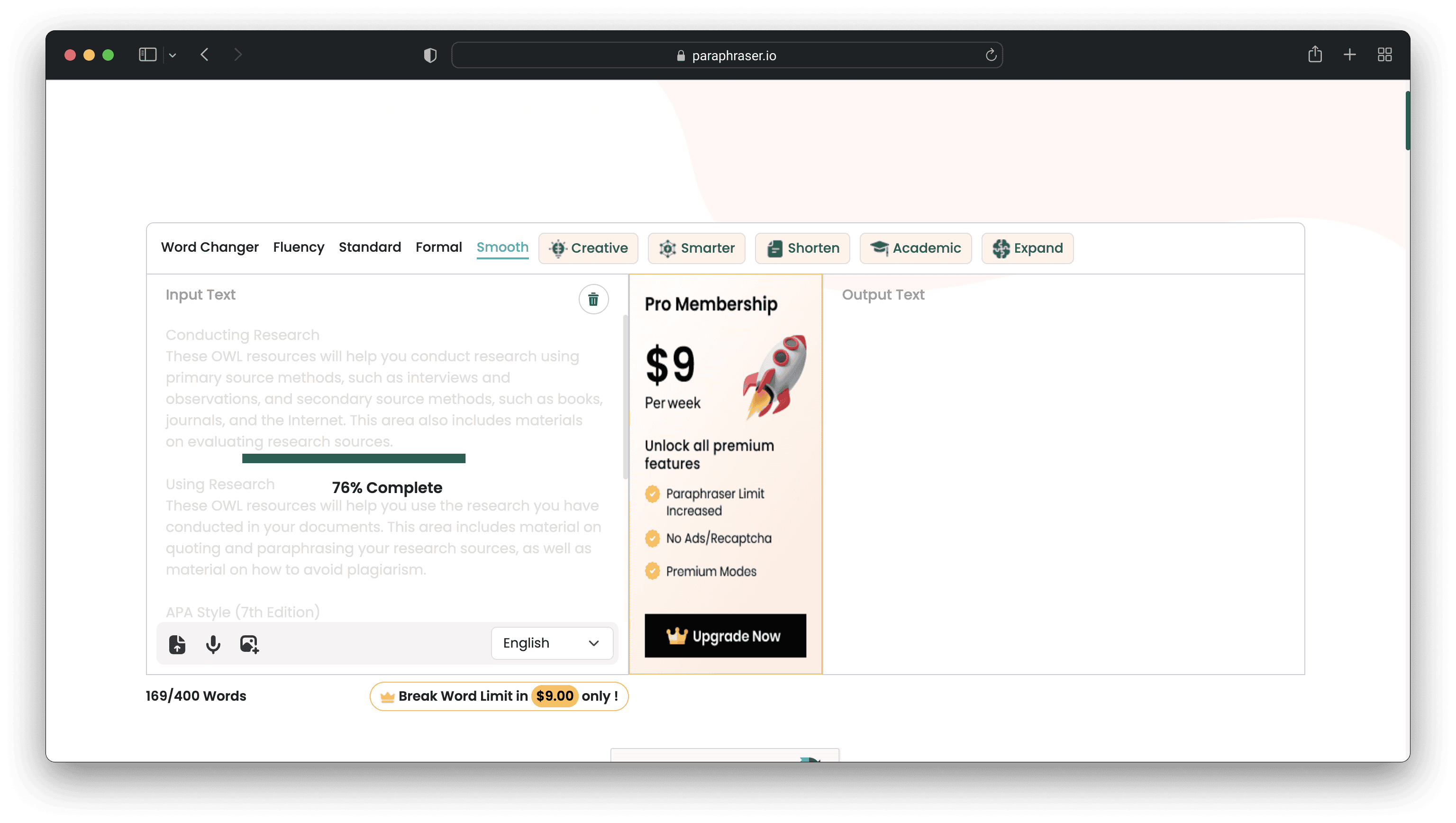Click the green progress bar
The image size is (1456, 823).
pos(353,458)
